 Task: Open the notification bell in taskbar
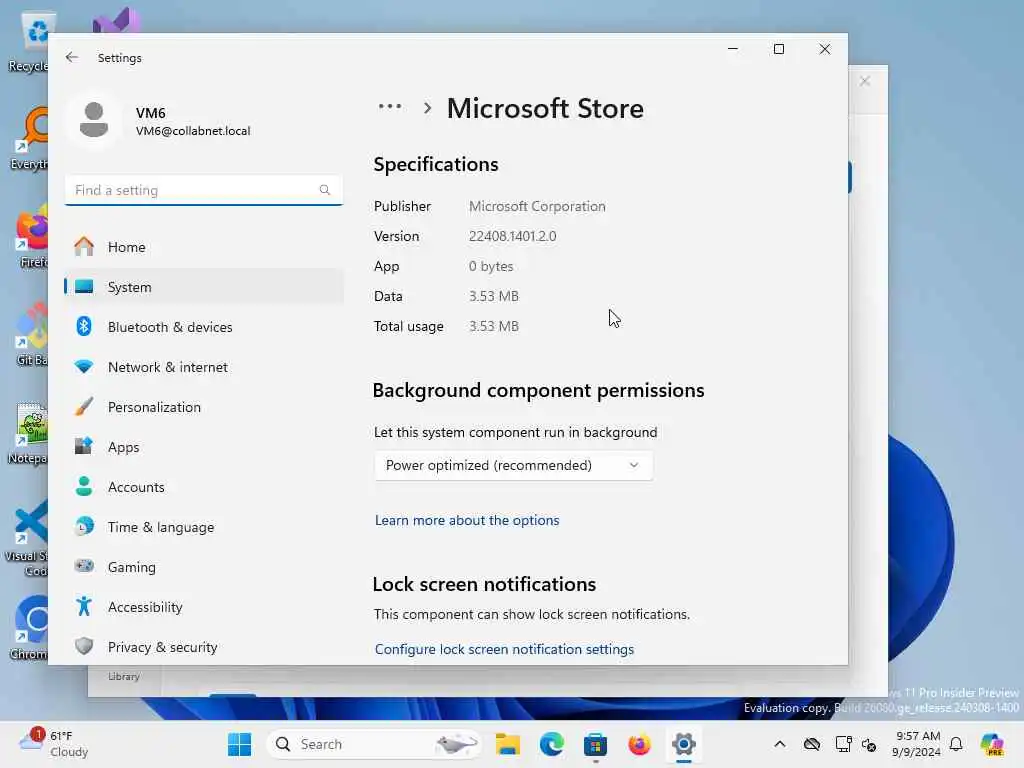[x=956, y=744]
